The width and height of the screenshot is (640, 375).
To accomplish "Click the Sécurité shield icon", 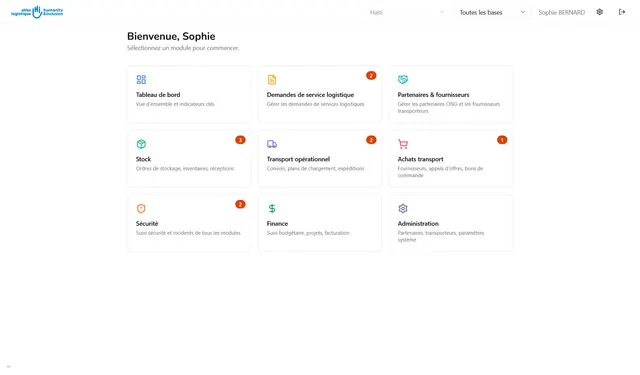I will tap(141, 208).
